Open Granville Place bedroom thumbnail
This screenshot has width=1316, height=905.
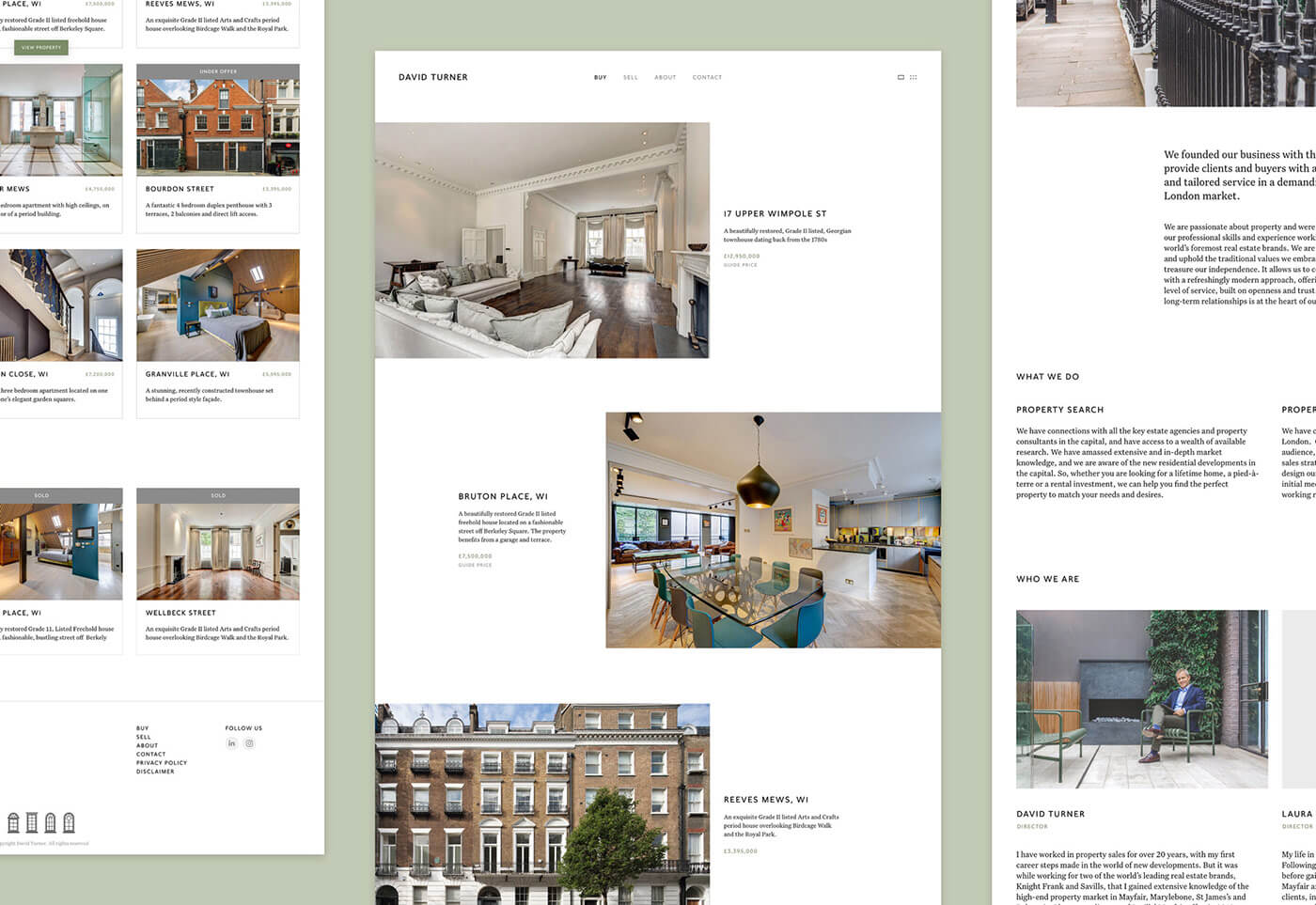pyautogui.click(x=218, y=304)
